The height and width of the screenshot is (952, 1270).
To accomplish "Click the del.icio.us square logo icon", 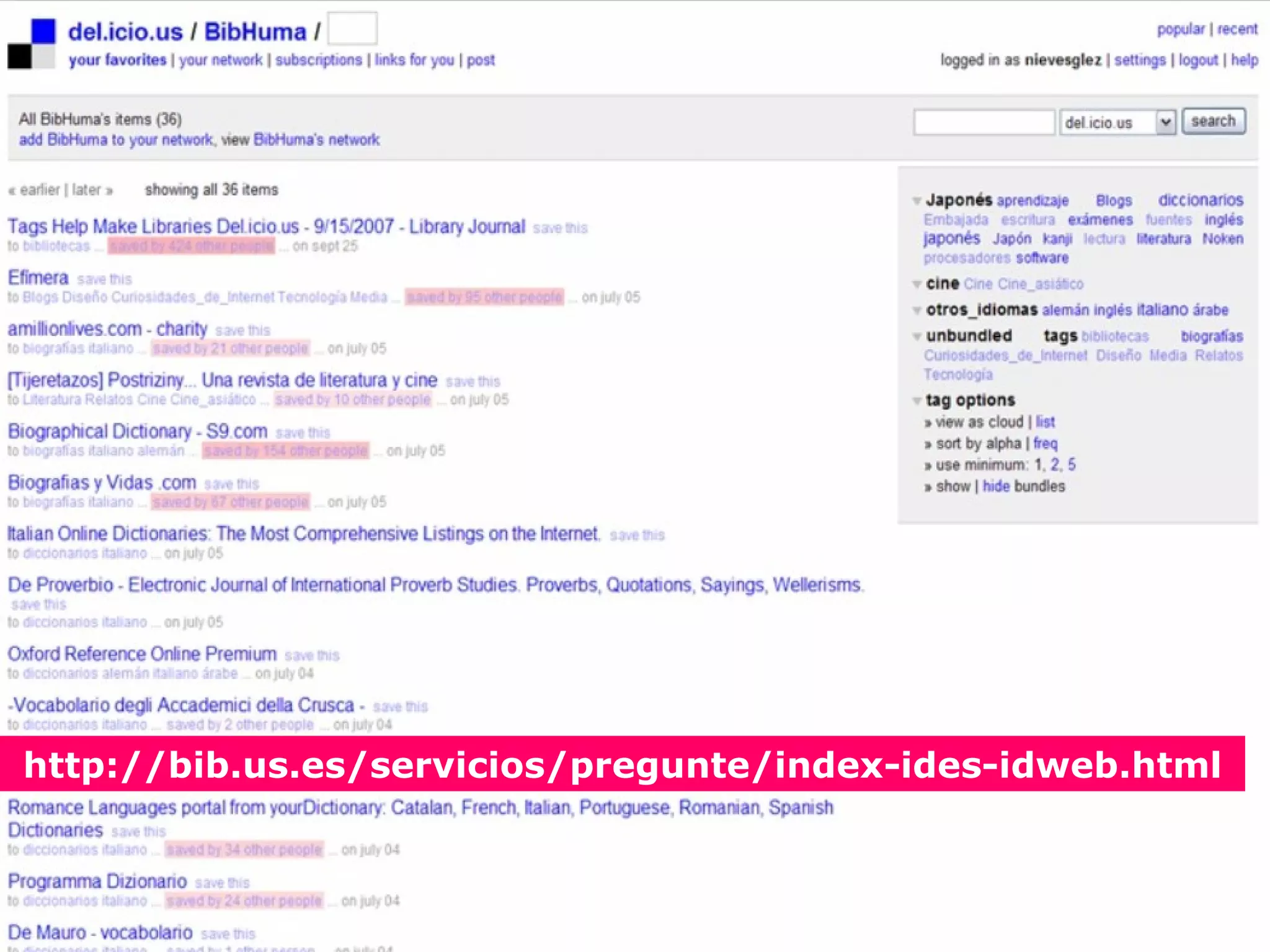I will 32,43.
